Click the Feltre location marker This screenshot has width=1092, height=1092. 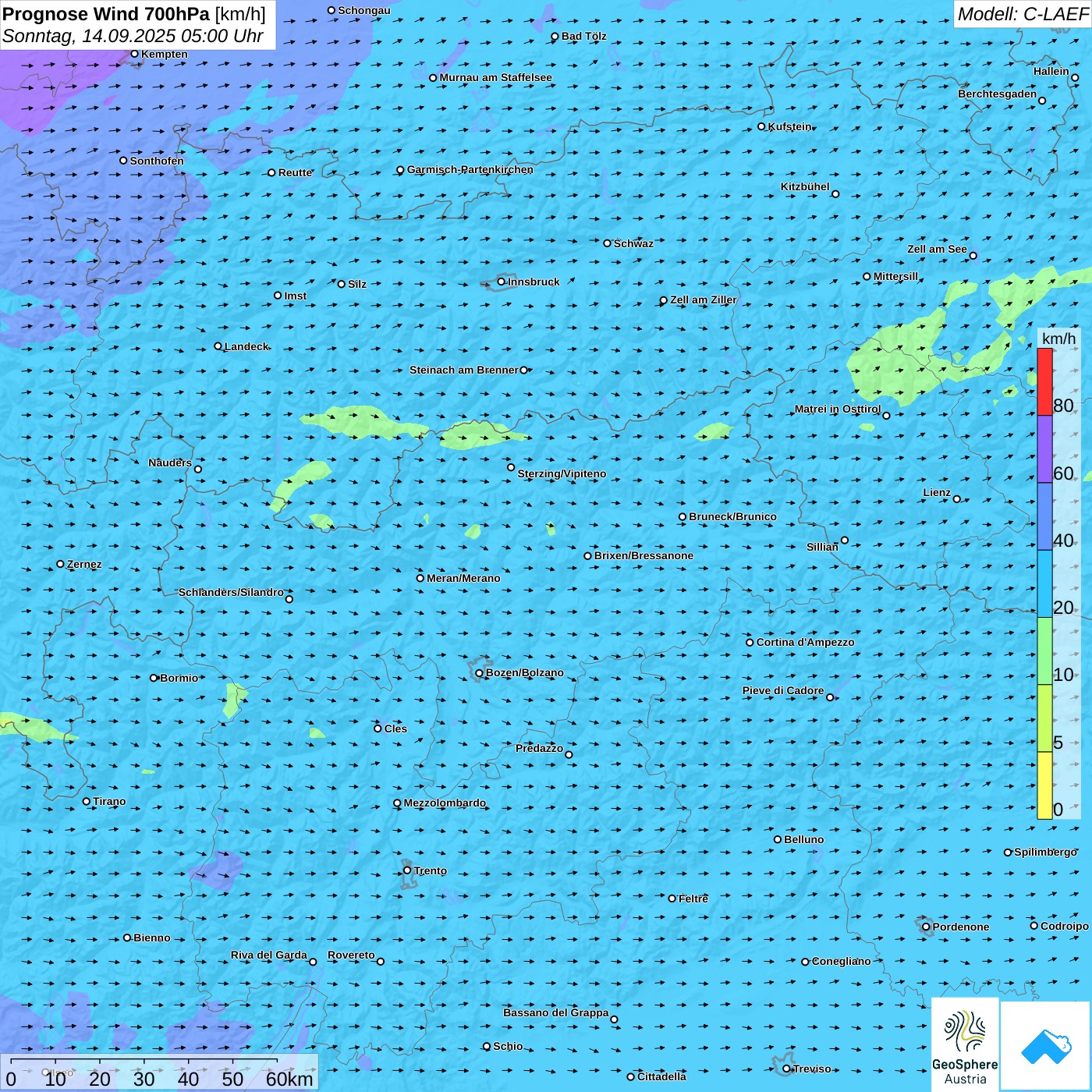coord(672,899)
